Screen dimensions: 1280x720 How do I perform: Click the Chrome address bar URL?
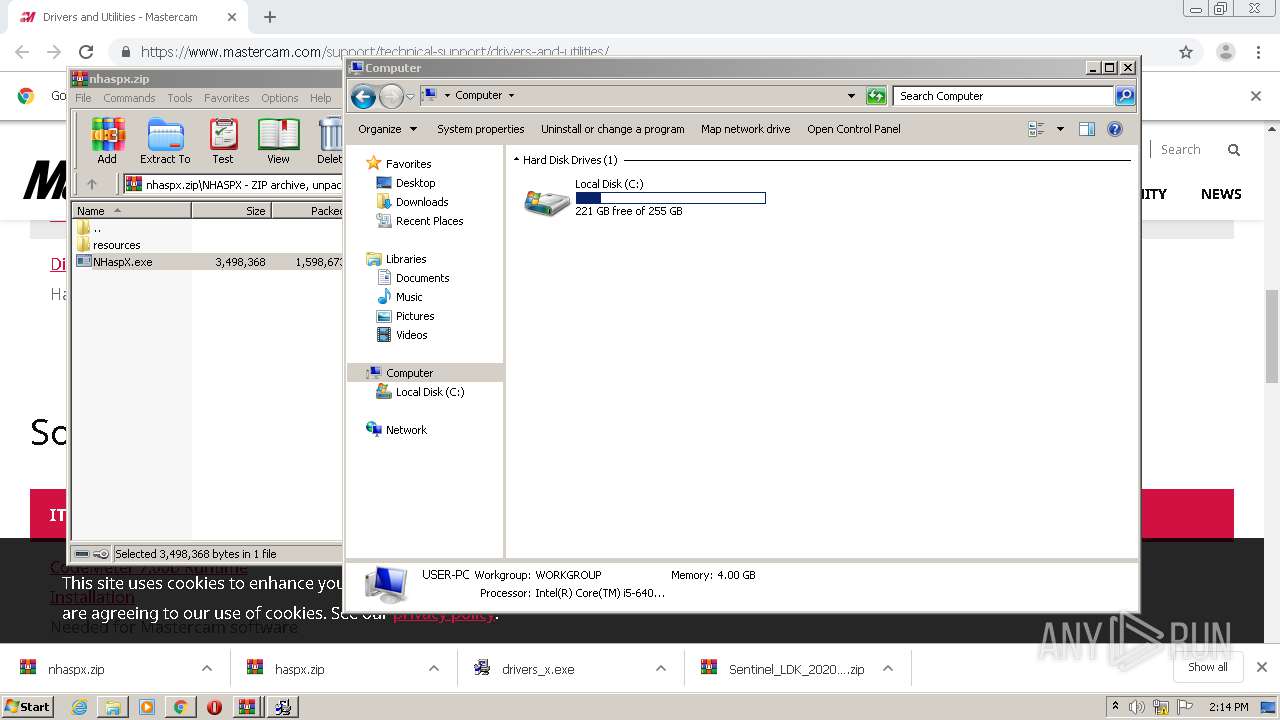point(375,52)
